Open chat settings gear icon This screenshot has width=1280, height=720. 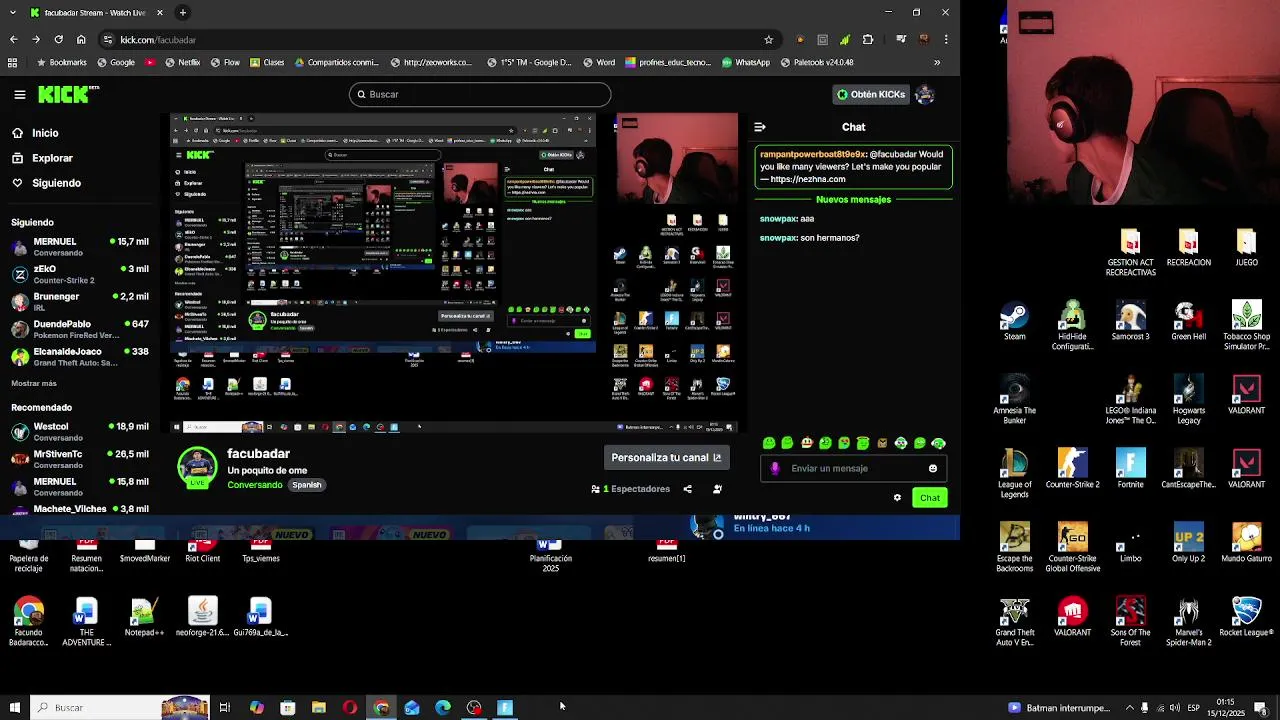(x=897, y=498)
